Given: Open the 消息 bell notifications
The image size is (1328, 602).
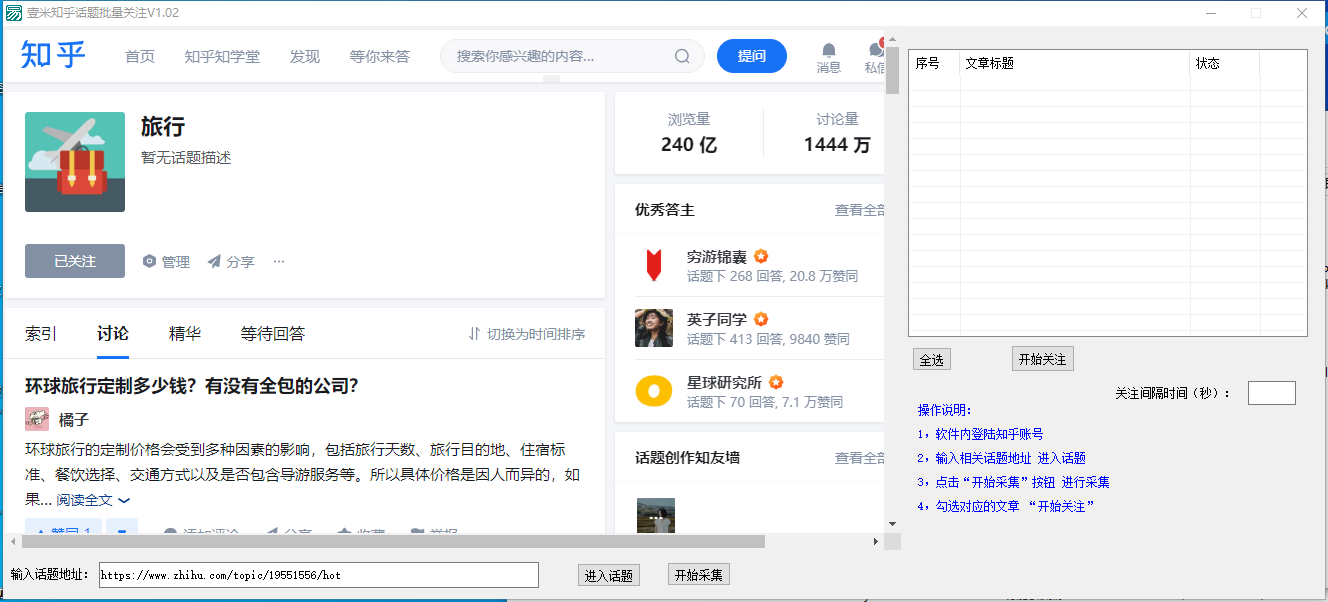Looking at the screenshot, I should tap(829, 57).
